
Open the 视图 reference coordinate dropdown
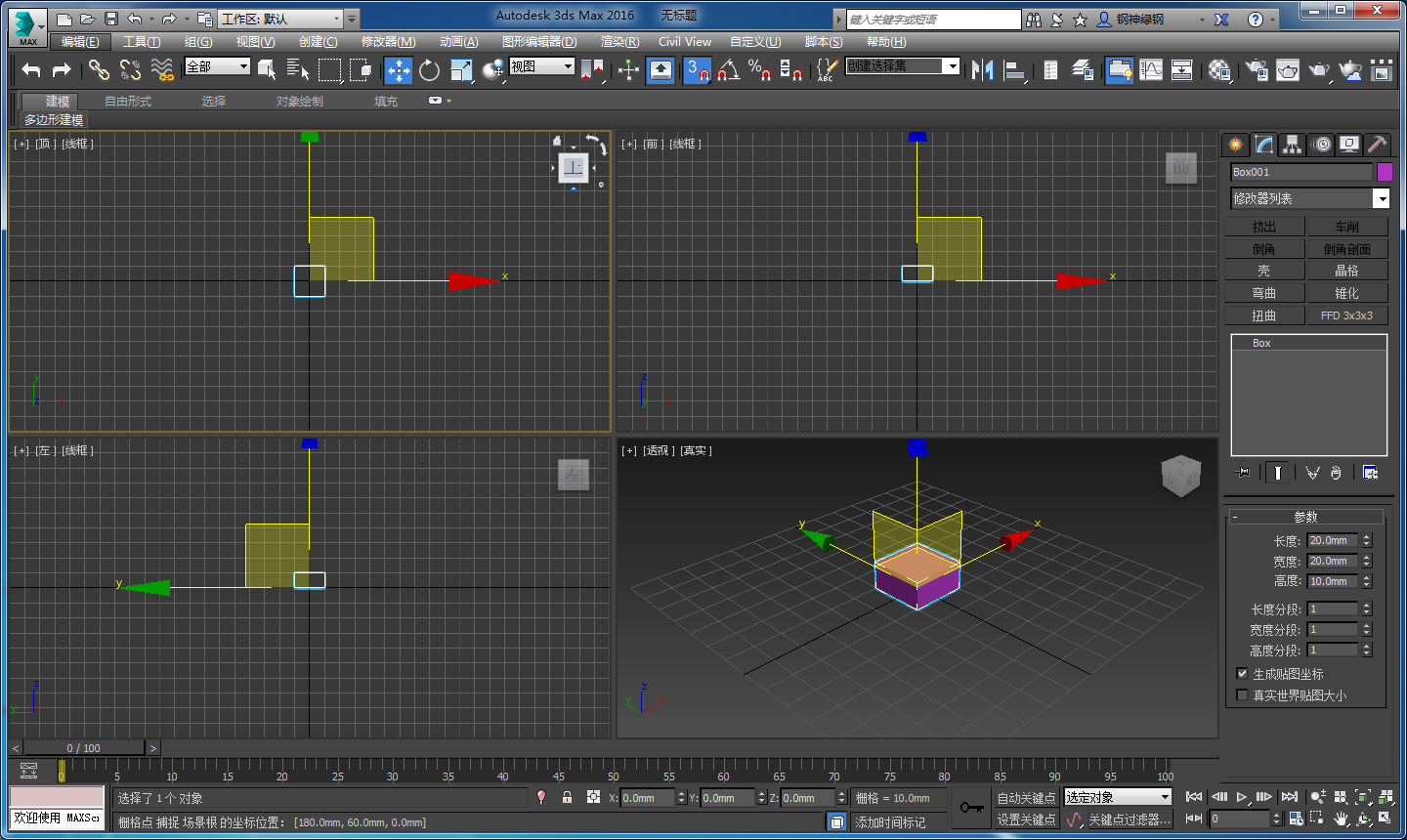pyautogui.click(x=541, y=65)
